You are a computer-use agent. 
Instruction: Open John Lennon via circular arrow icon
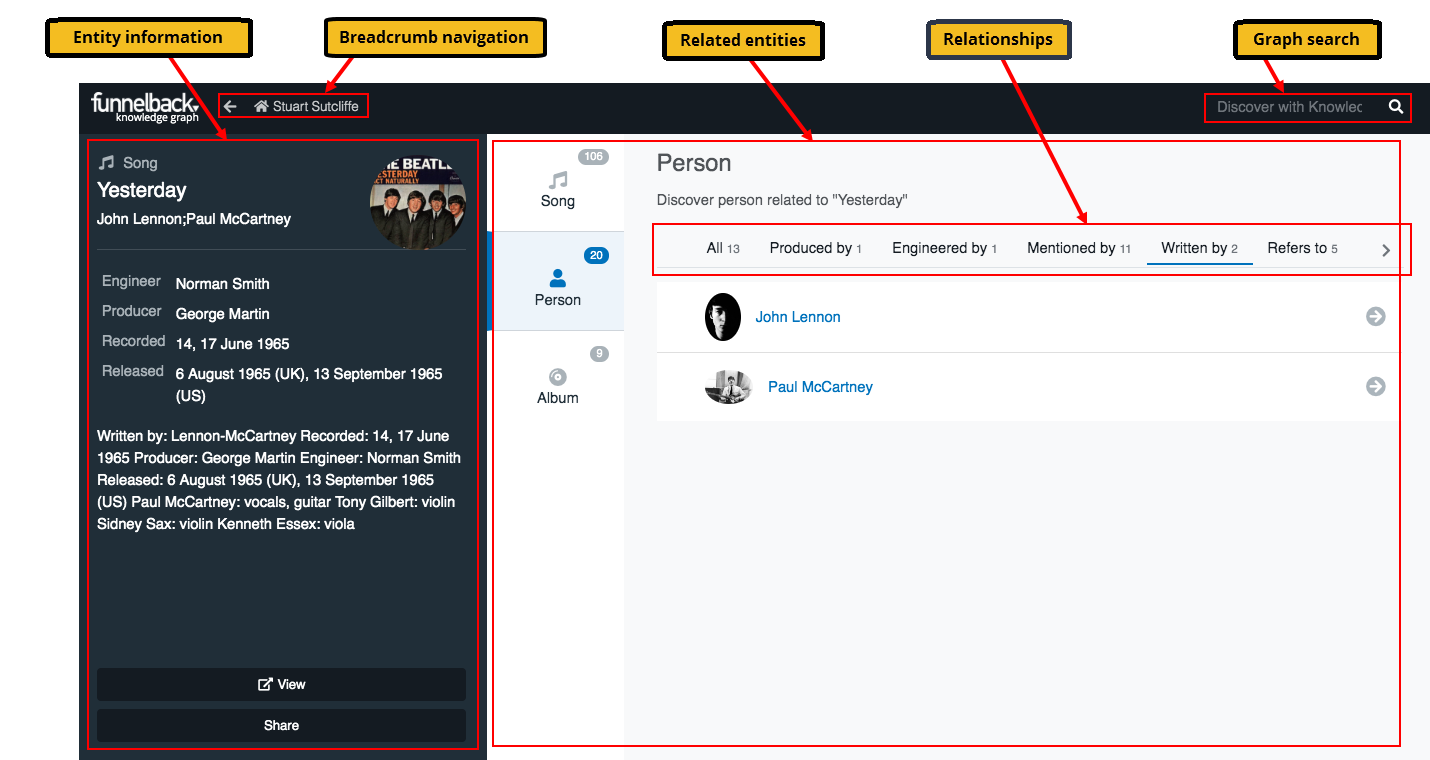pos(1375,316)
